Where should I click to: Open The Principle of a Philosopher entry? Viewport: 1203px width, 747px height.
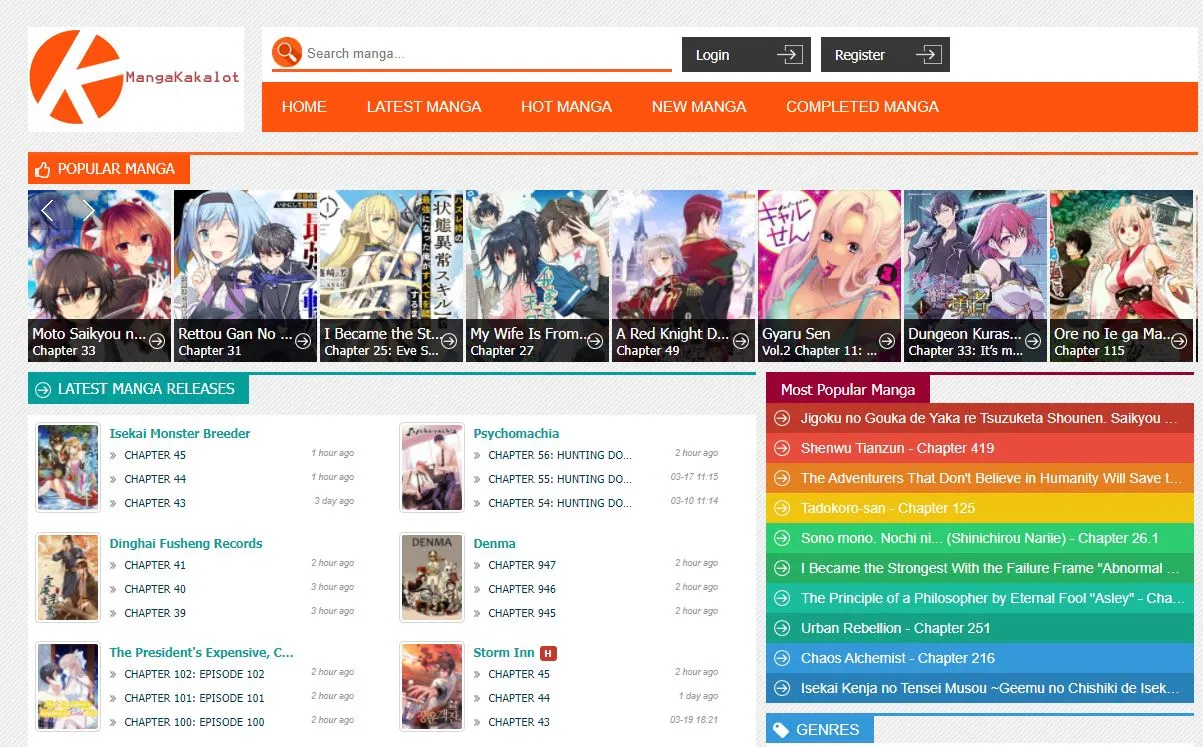pyautogui.click(x=980, y=598)
